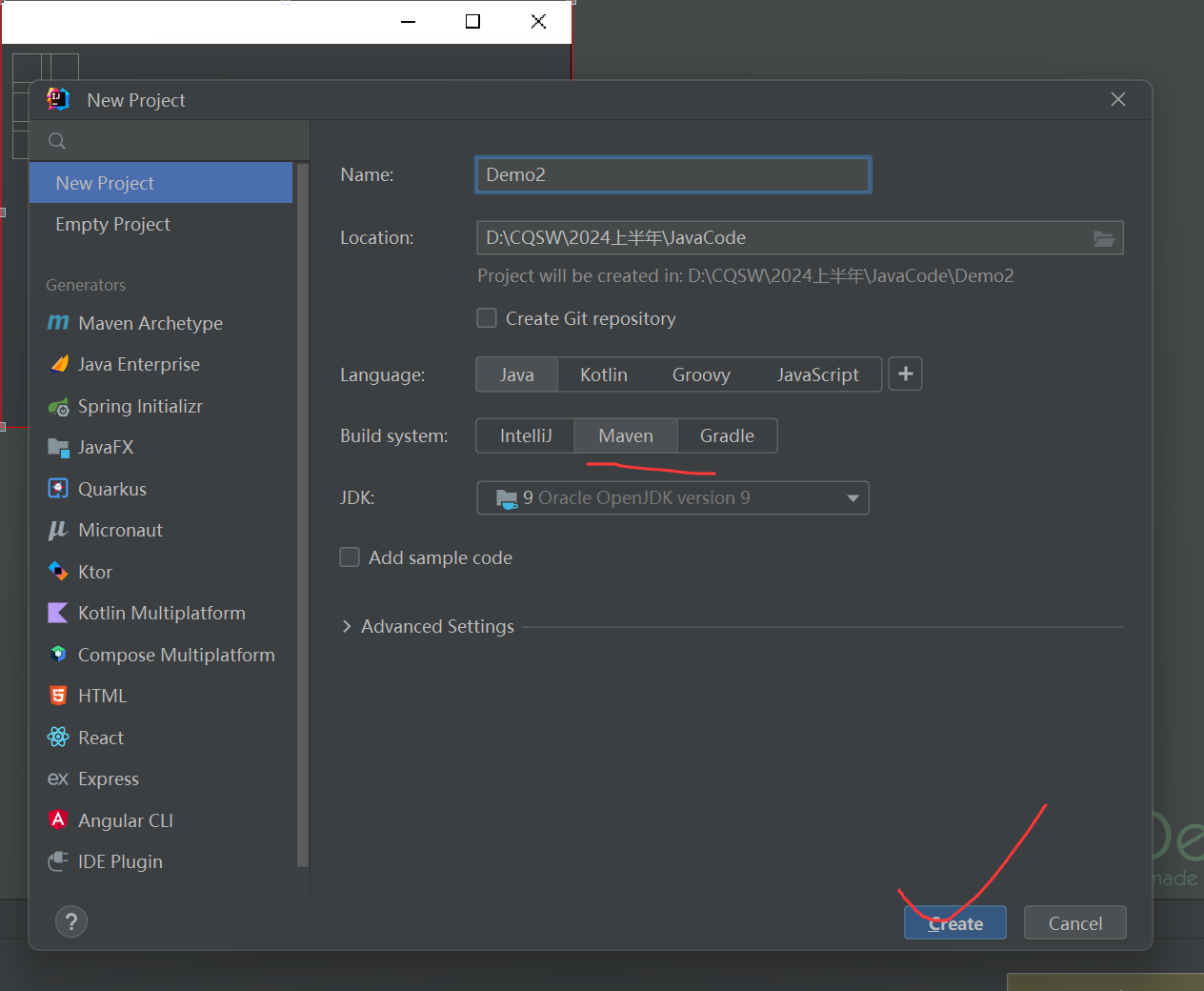This screenshot has height=991, width=1204.
Task: Click the Create button
Action: pyautogui.click(x=955, y=922)
